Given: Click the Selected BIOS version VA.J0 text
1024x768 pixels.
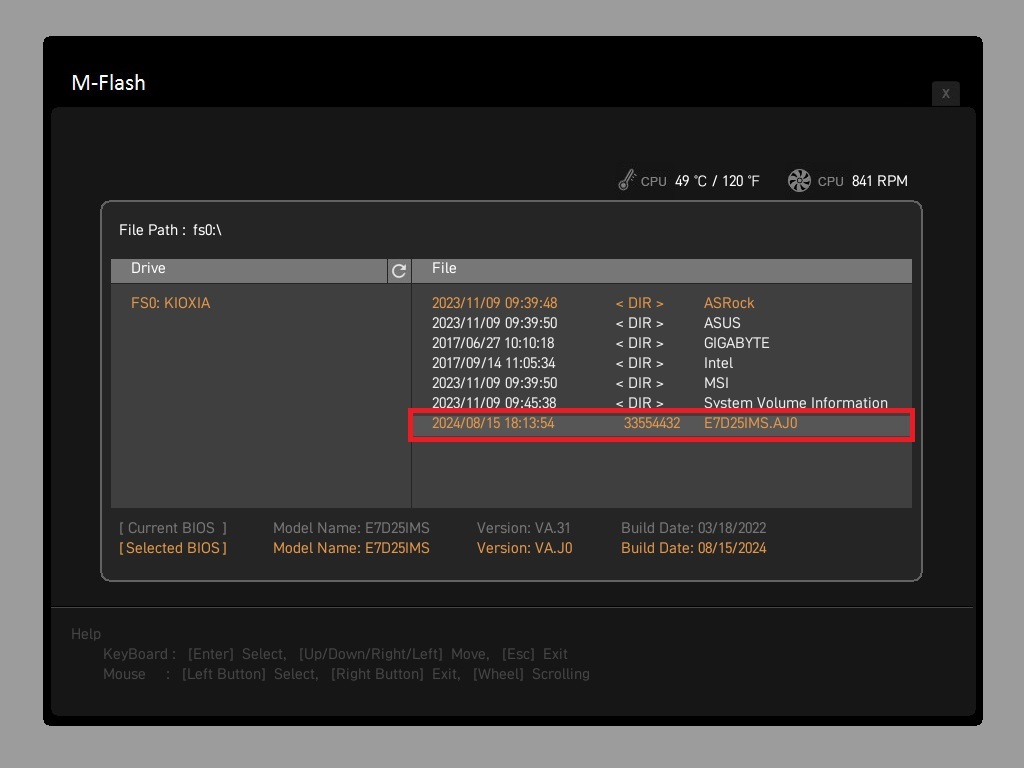Looking at the screenshot, I should 525,548.
